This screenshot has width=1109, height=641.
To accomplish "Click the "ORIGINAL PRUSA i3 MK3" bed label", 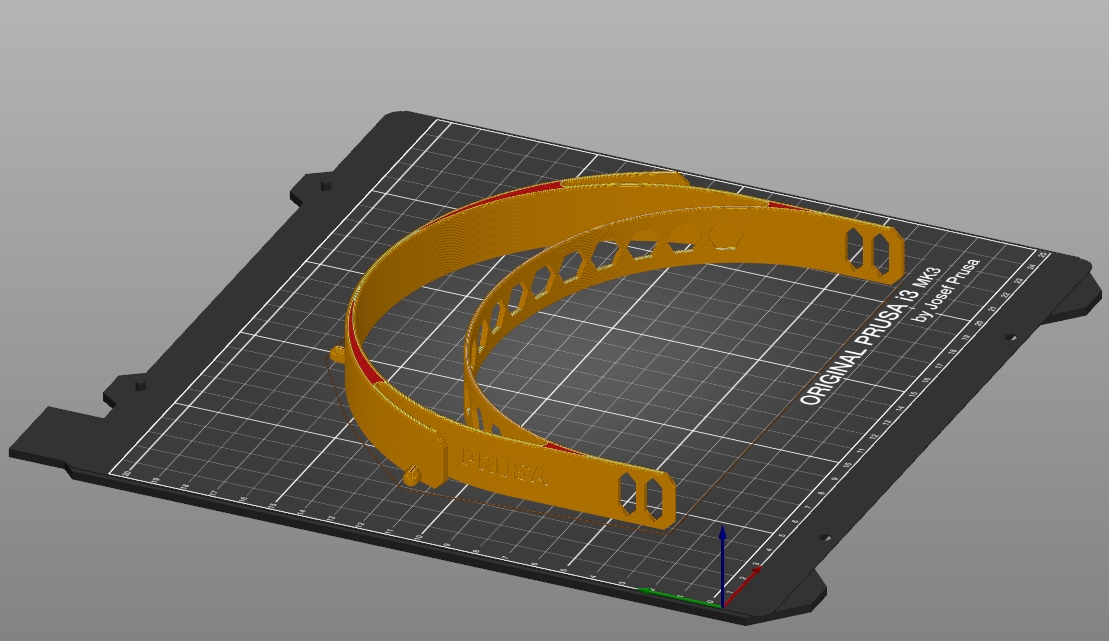I will 871,336.
